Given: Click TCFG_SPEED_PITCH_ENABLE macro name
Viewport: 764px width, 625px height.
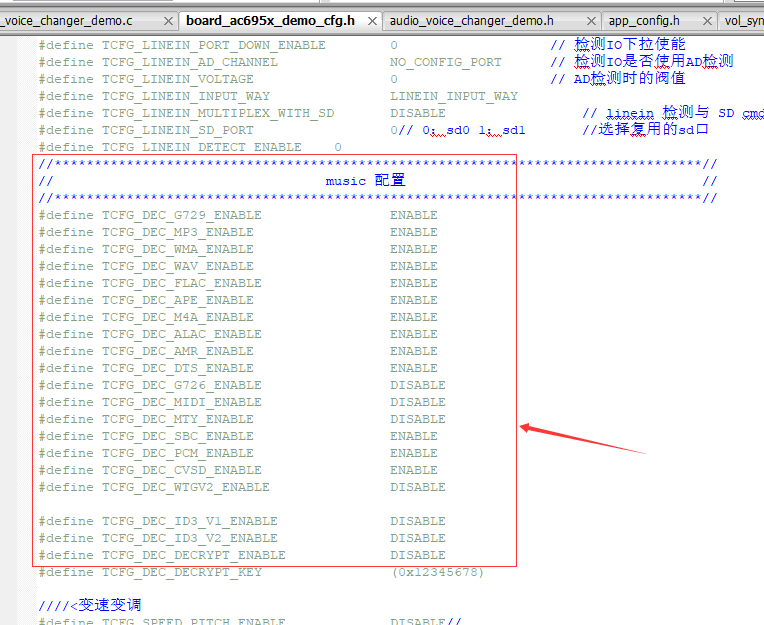Looking at the screenshot, I should pyautogui.click(x=194, y=622).
